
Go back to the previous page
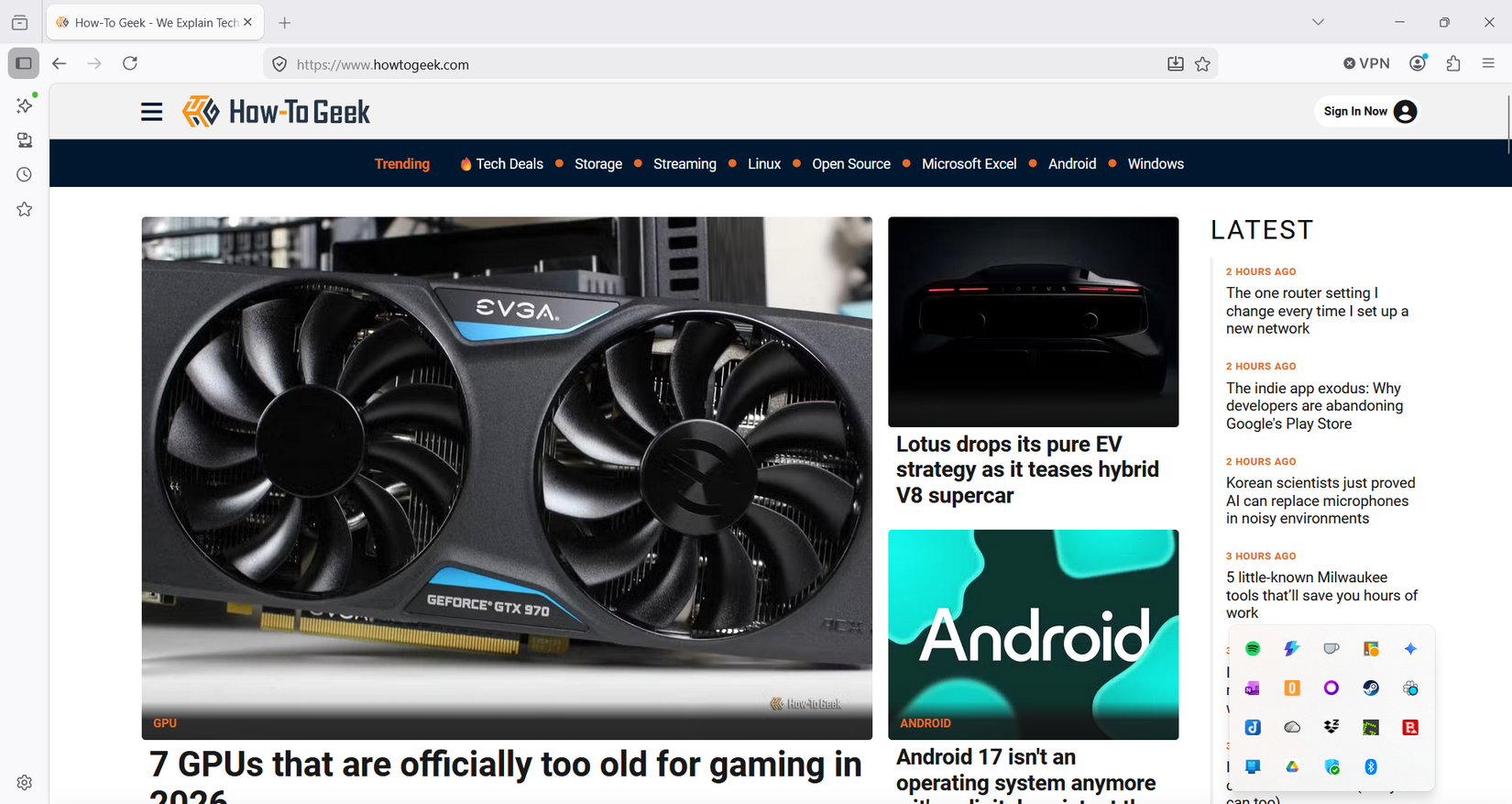coord(60,63)
